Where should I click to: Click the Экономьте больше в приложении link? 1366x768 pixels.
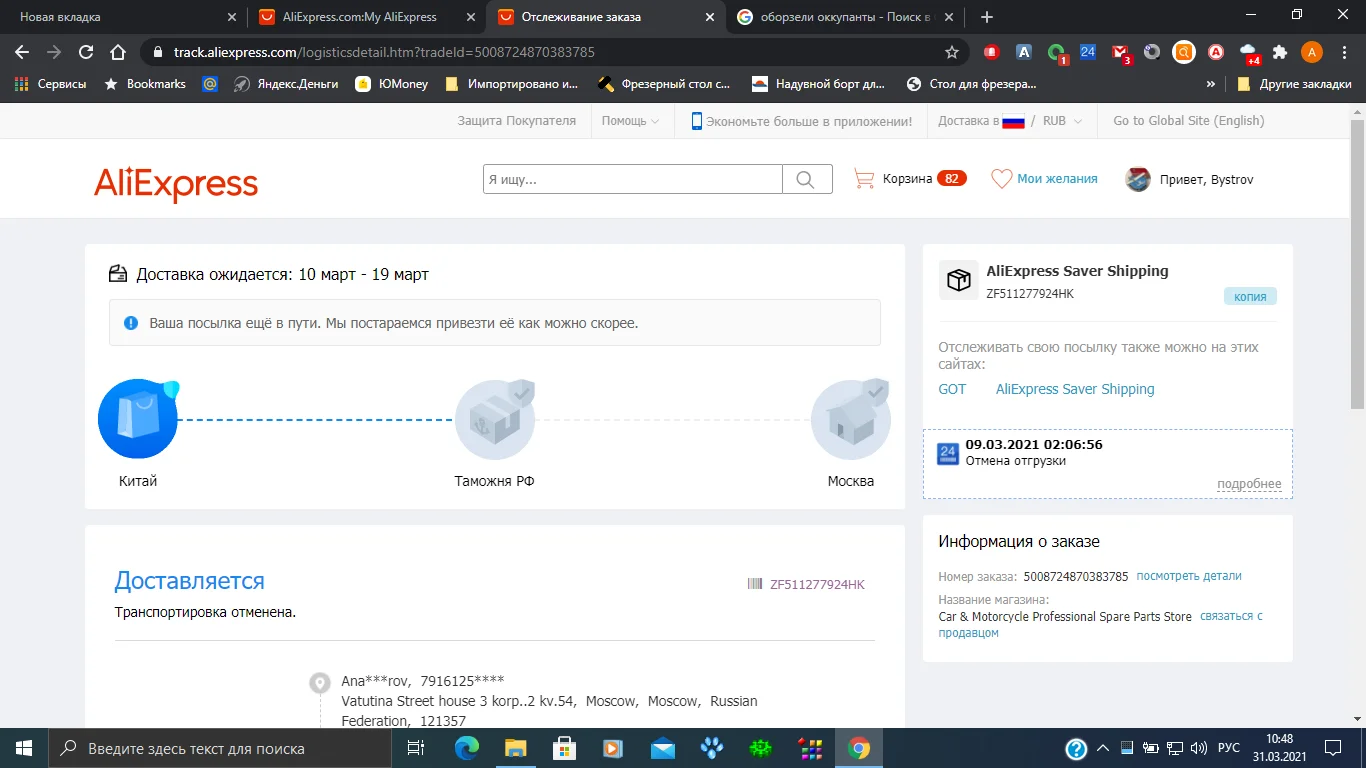pos(801,121)
